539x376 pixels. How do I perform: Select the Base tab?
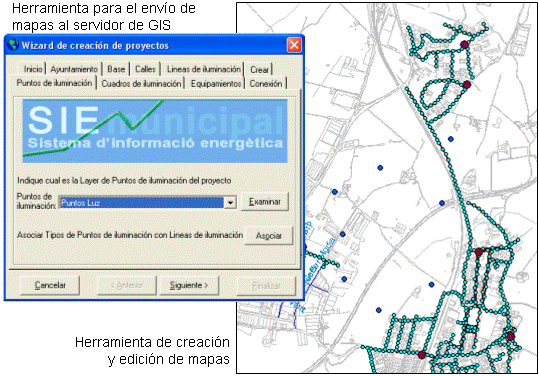(116, 69)
